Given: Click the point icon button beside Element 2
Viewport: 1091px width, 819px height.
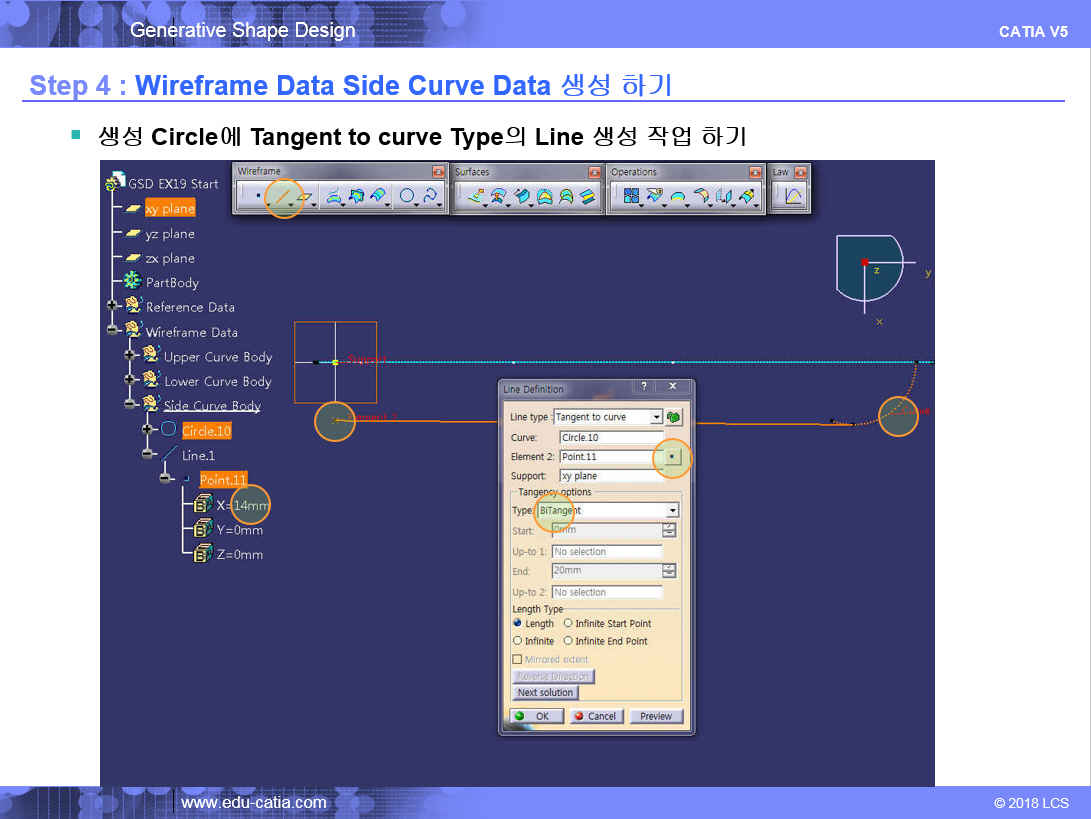Looking at the screenshot, I should pos(674,457).
